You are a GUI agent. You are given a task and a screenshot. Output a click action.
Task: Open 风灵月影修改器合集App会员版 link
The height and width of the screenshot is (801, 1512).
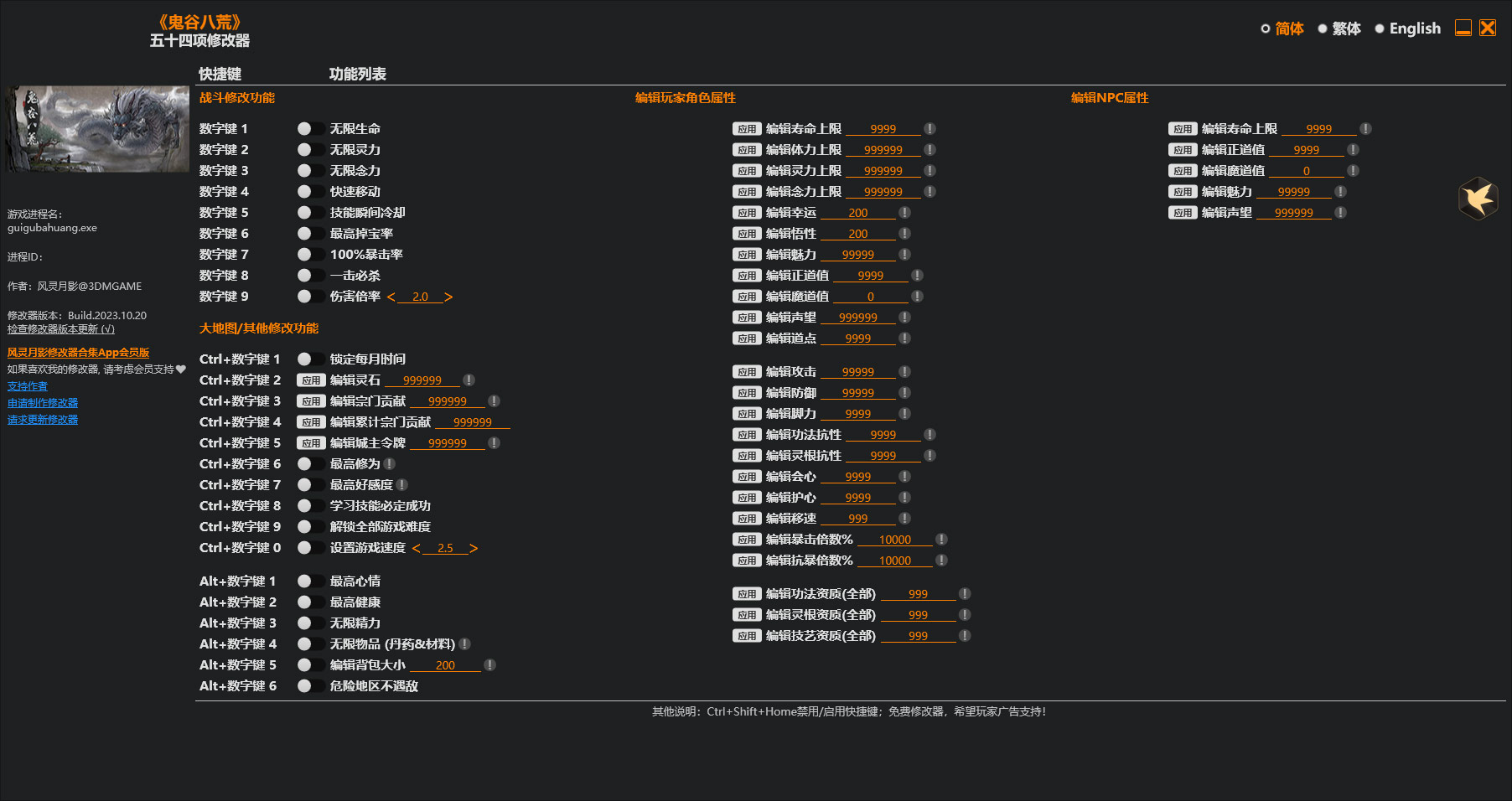tap(79, 353)
